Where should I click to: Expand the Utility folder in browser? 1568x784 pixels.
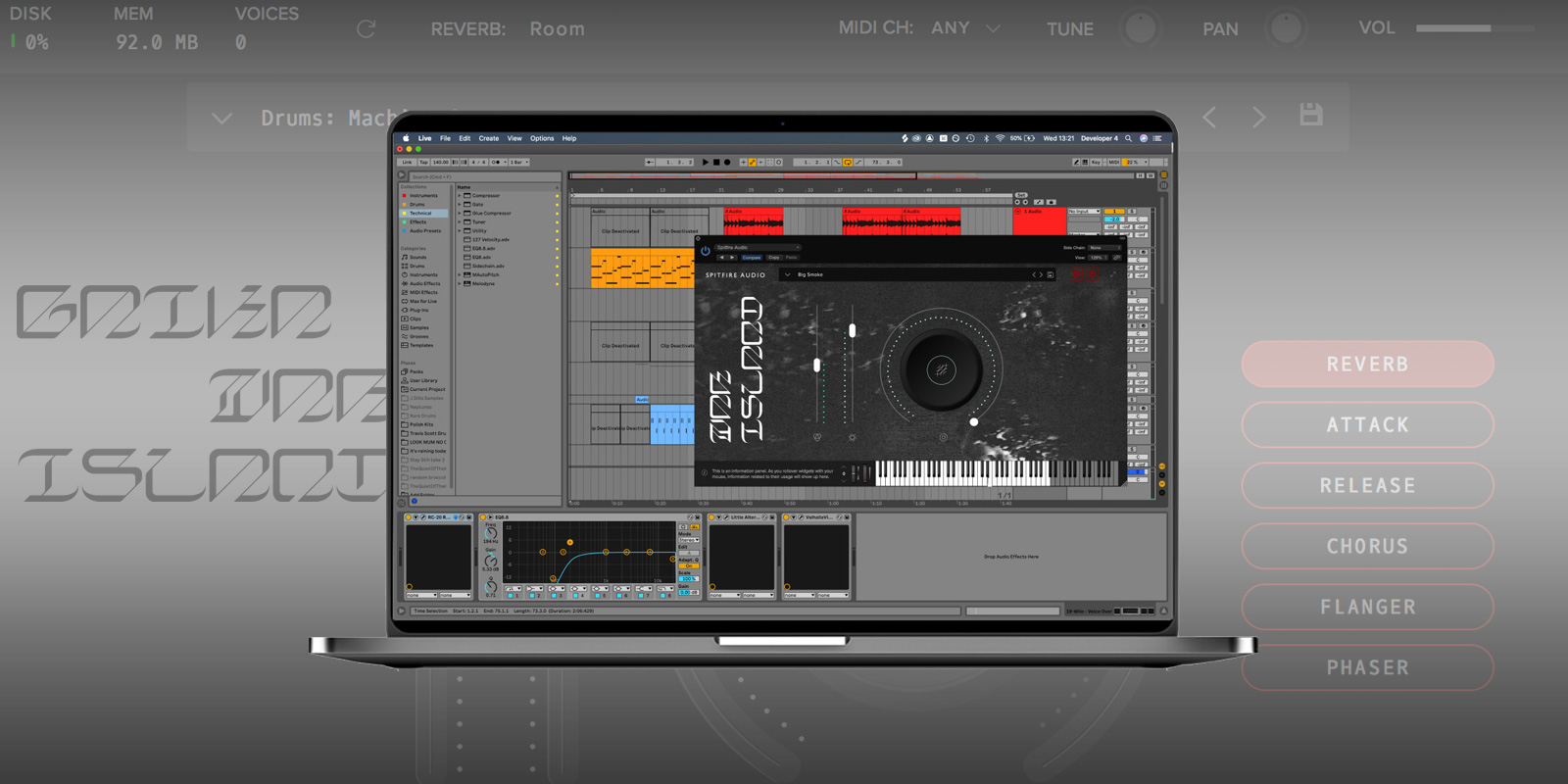coord(459,231)
